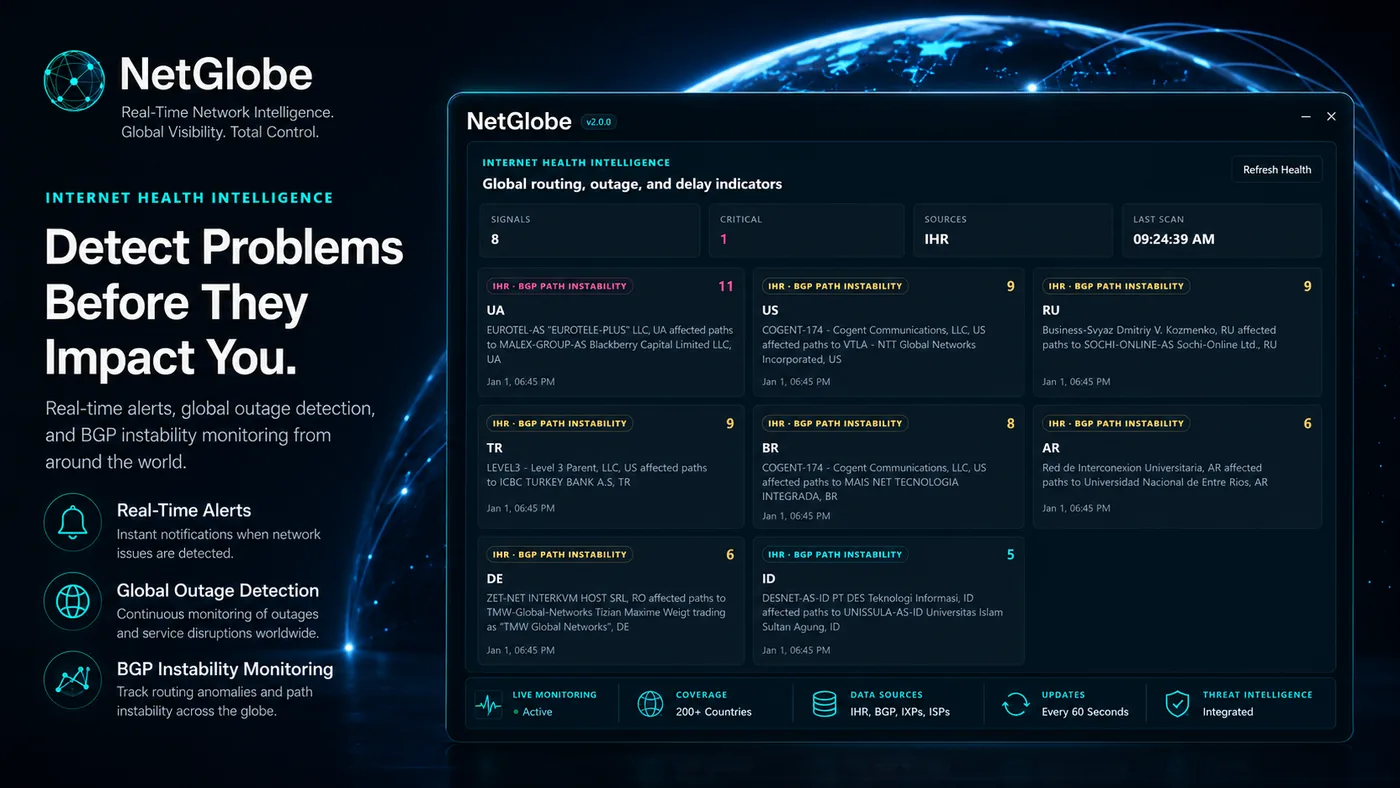Click the Global Outage Detection feature title

[218, 590]
